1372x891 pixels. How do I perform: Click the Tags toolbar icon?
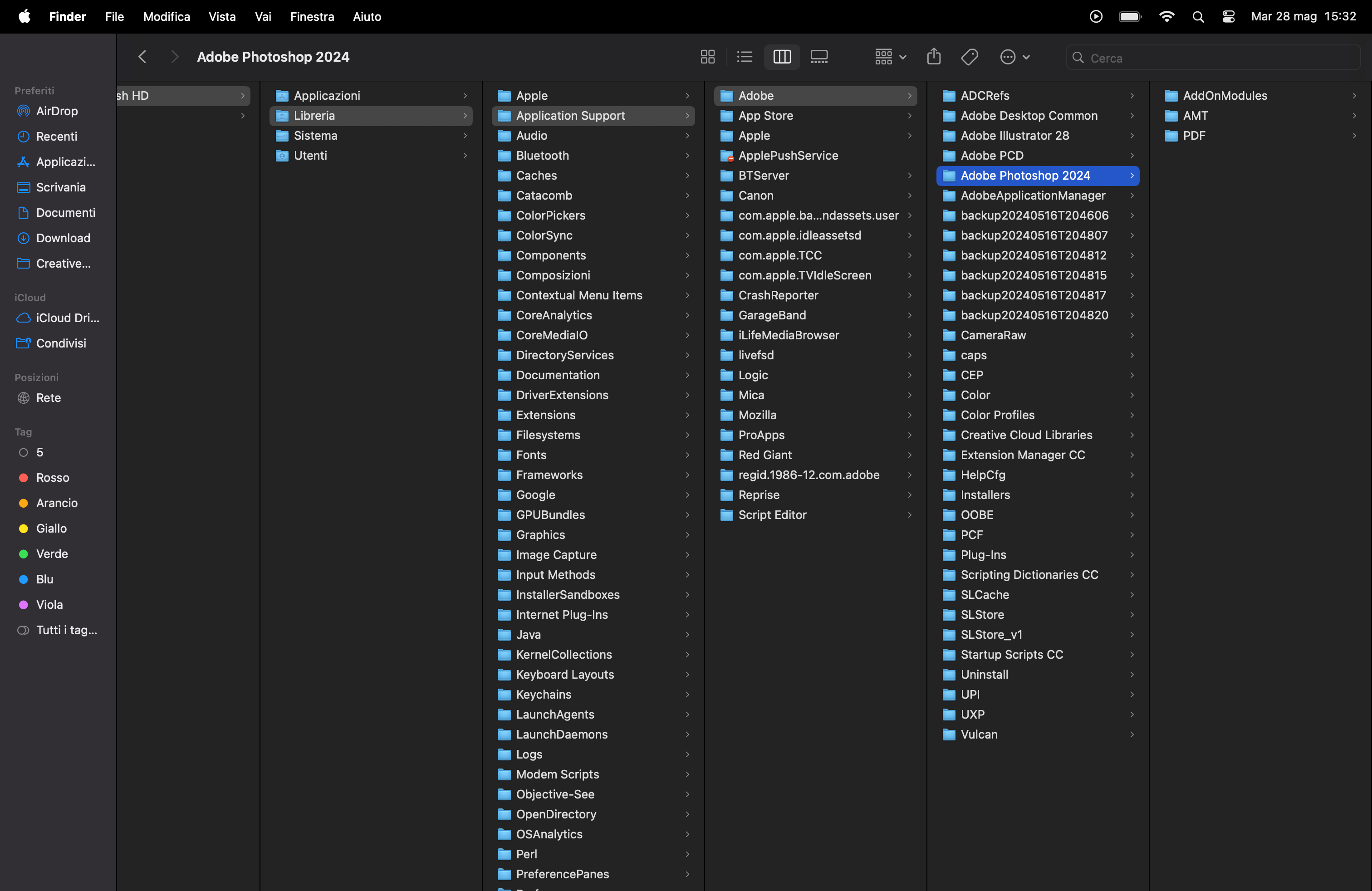pos(970,56)
